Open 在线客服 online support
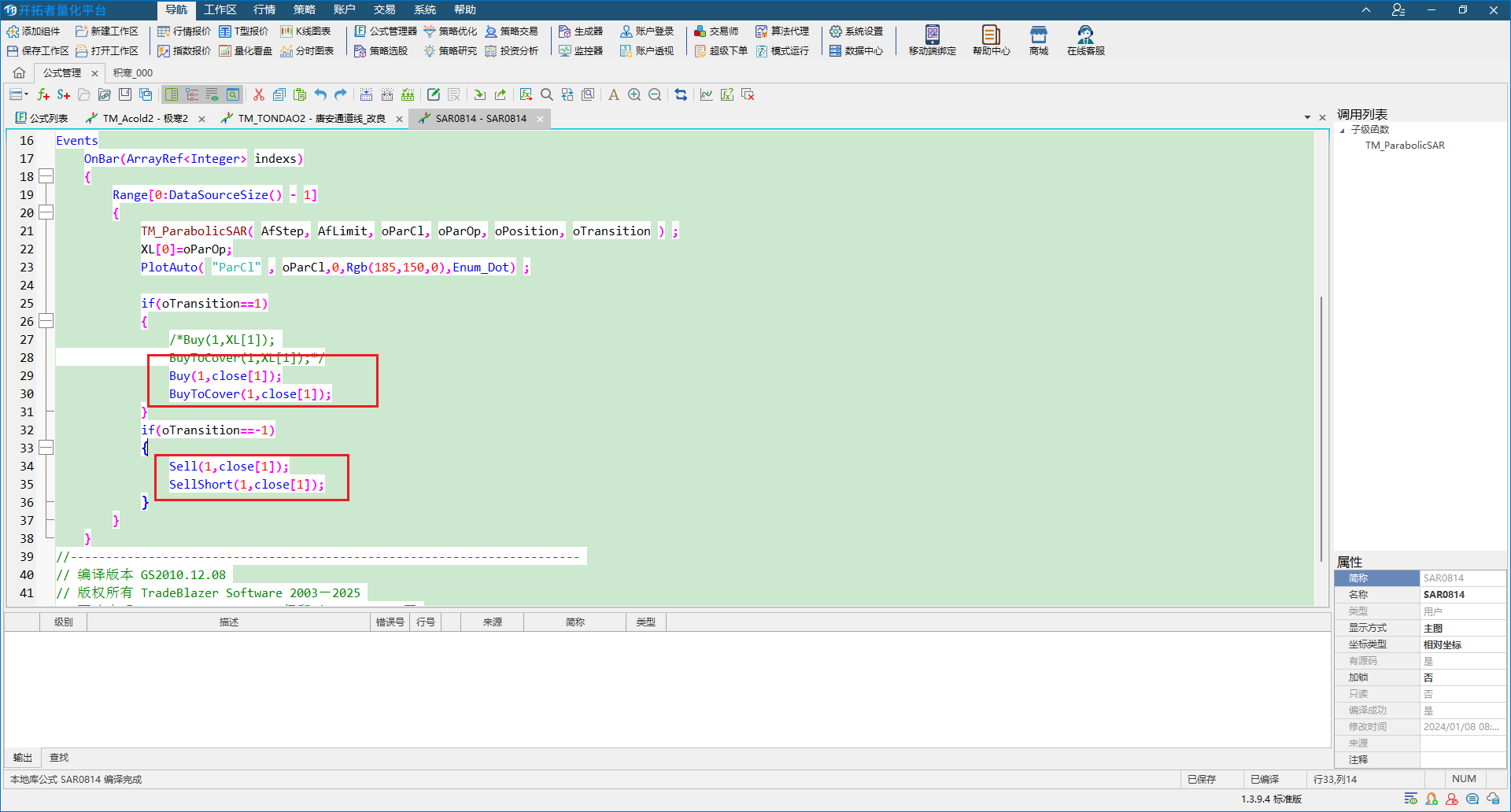Image resolution: width=1511 pixels, height=812 pixels. 1086,40
